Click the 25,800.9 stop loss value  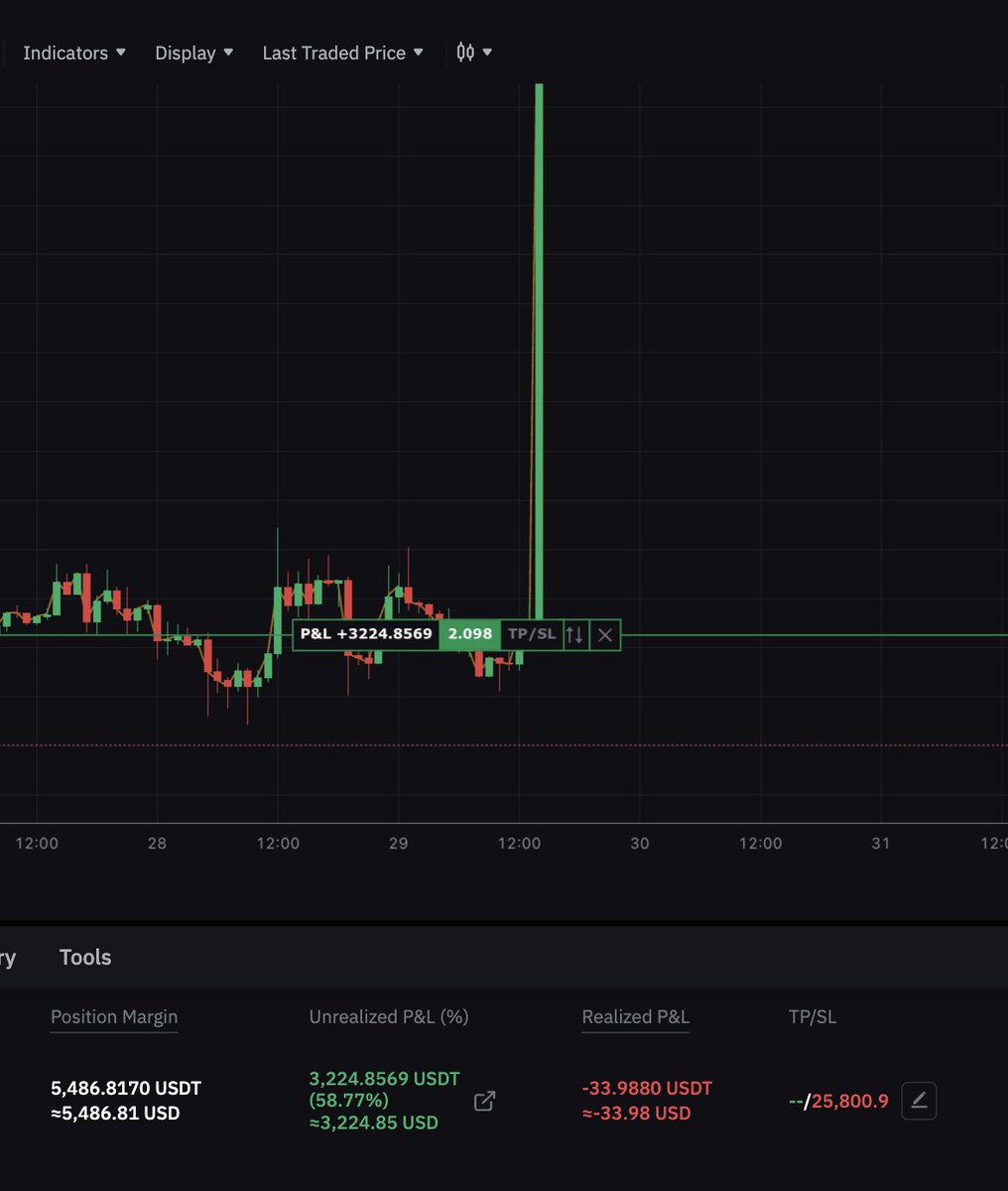[x=850, y=1101]
